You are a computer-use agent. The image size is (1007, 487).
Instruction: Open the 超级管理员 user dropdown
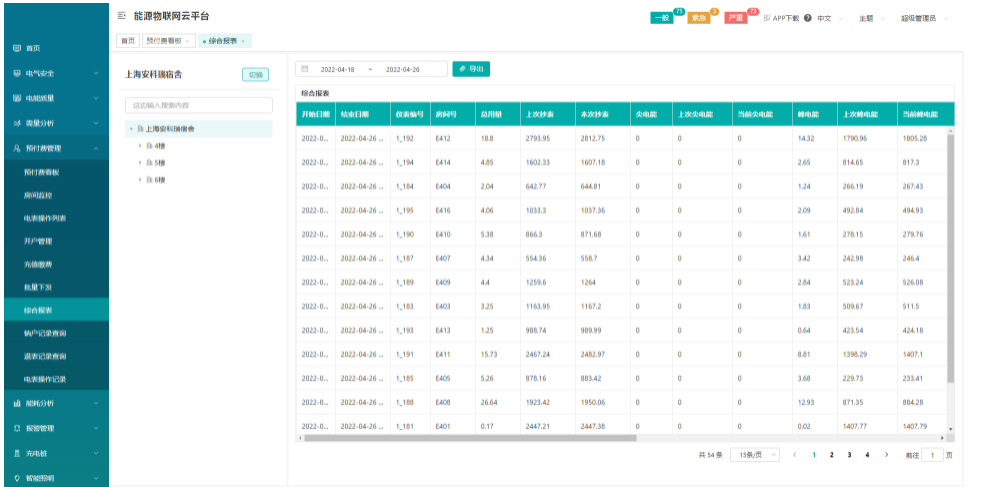[924, 19]
